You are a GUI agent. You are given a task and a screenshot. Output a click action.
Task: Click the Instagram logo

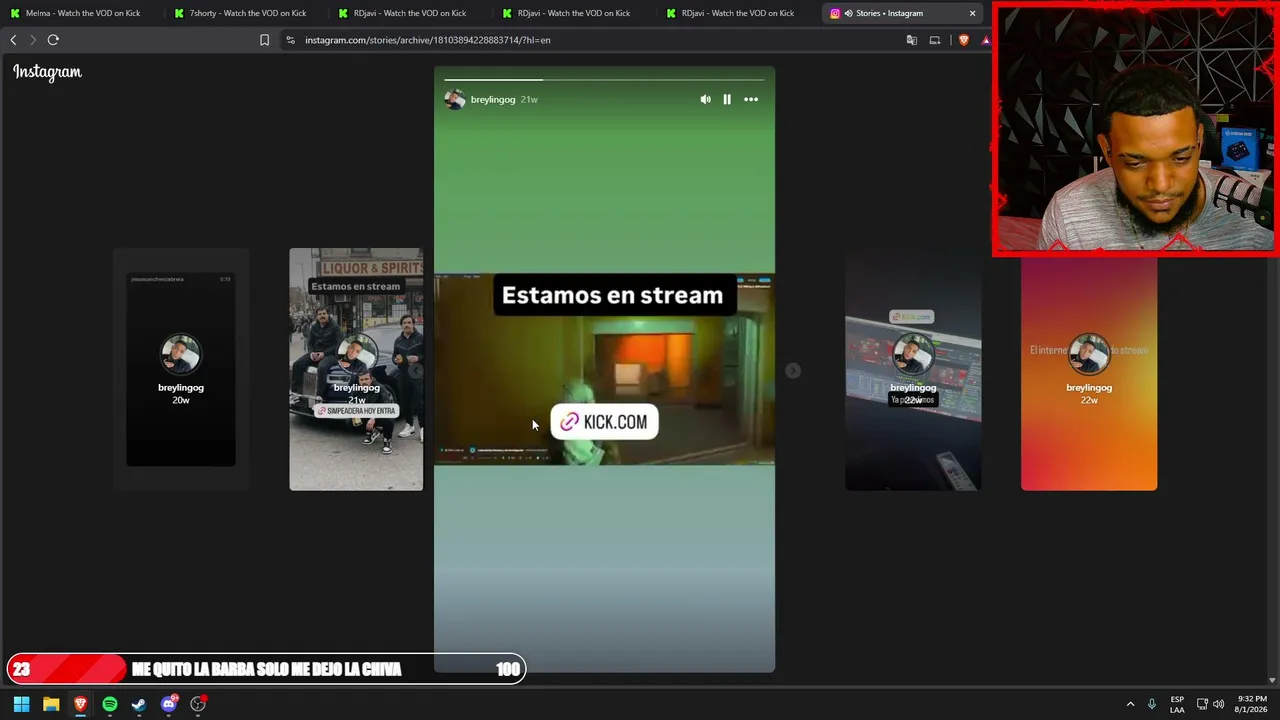click(x=47, y=72)
